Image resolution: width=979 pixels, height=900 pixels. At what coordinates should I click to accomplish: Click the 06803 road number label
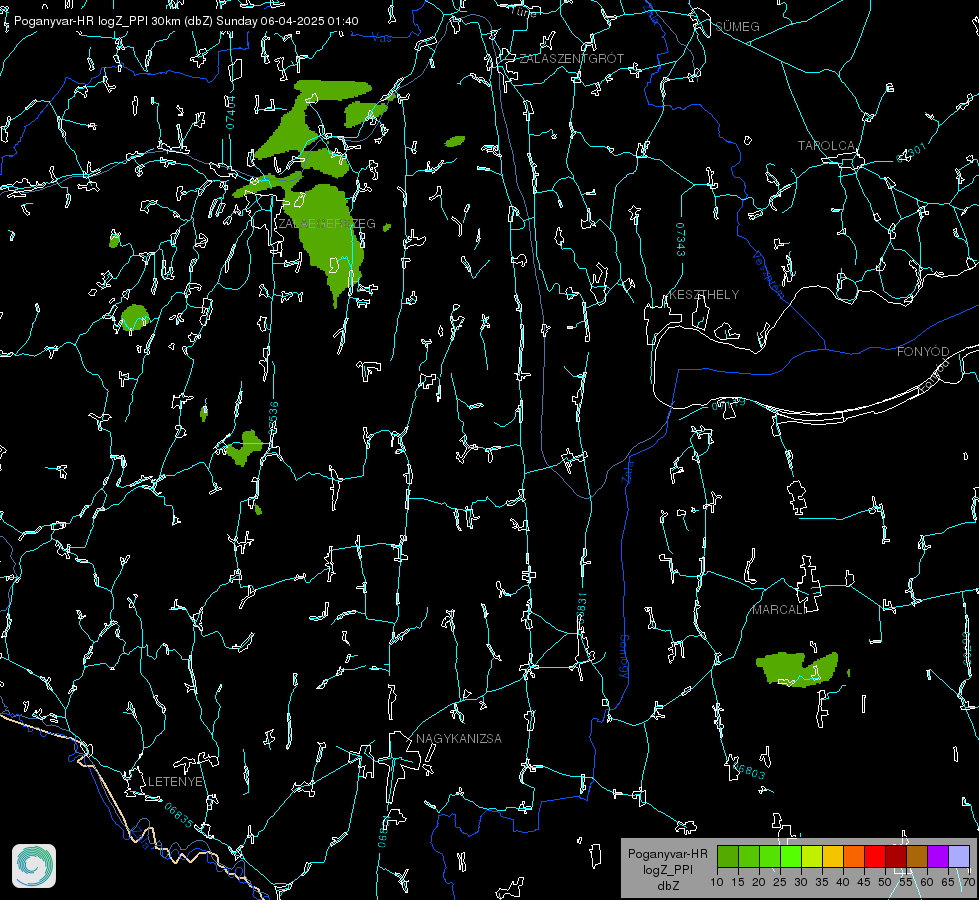point(748,770)
